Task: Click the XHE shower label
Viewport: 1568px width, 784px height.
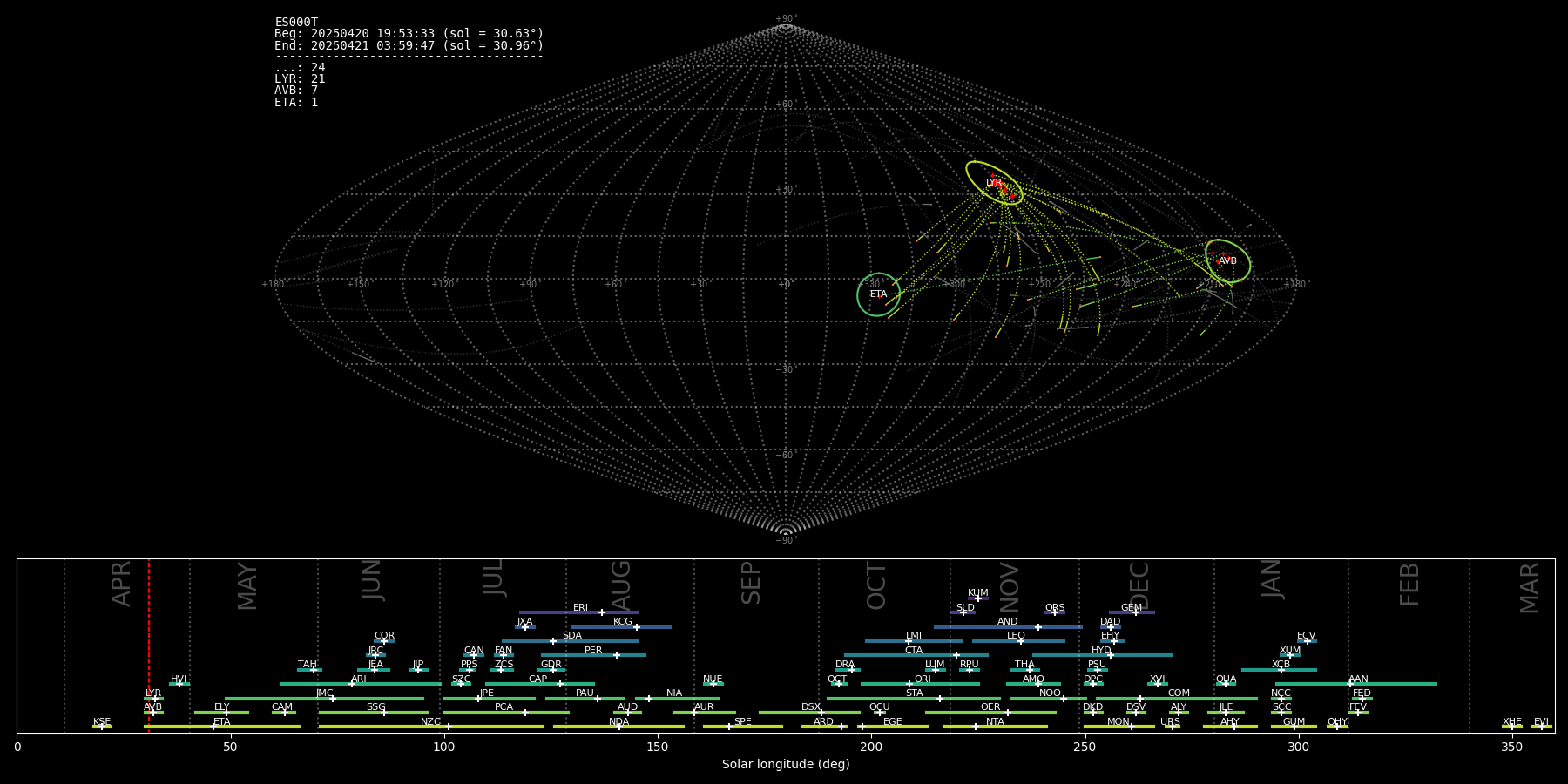Action: coord(1511,722)
